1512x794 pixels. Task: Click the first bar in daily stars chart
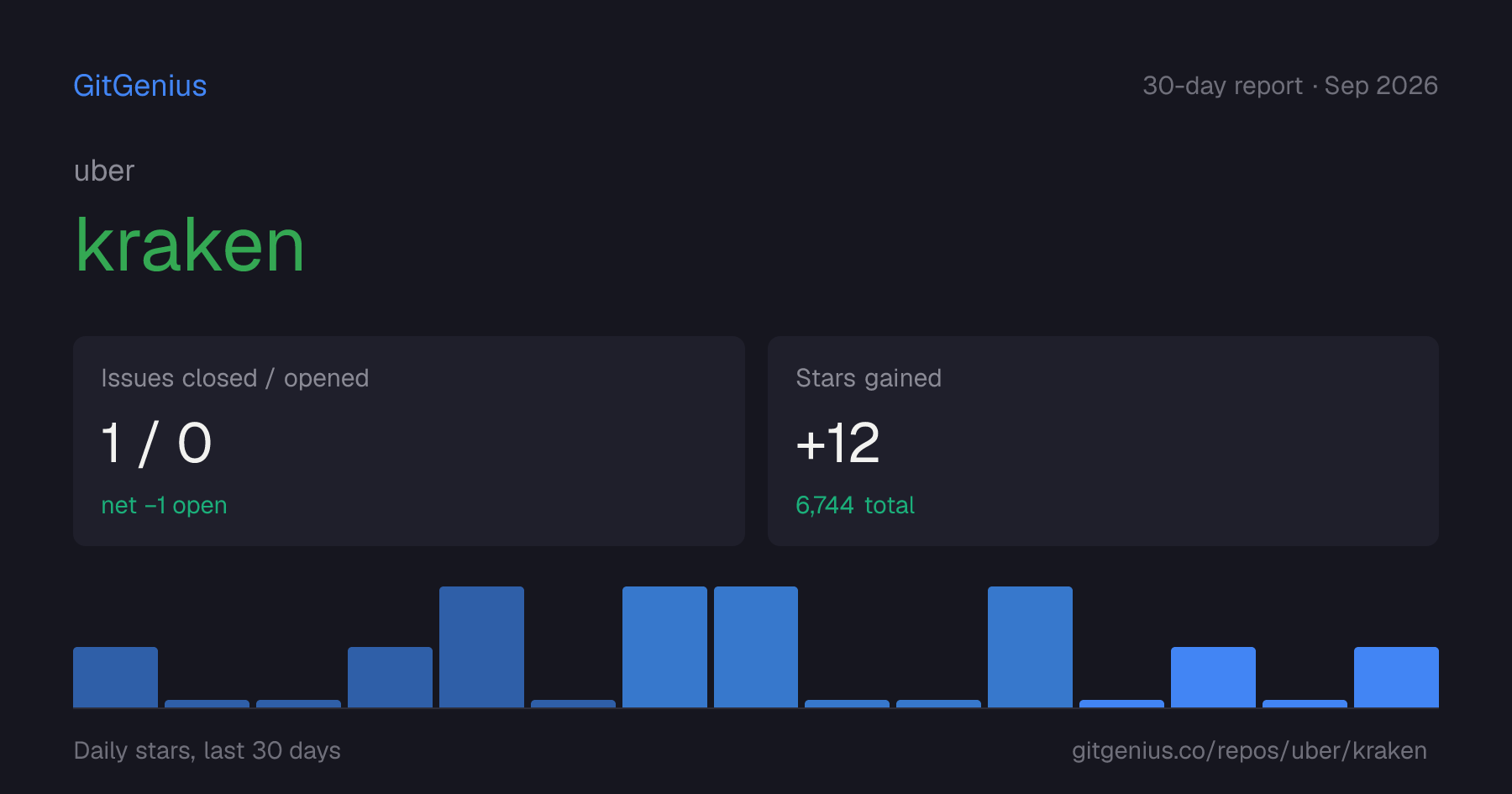pos(115,677)
